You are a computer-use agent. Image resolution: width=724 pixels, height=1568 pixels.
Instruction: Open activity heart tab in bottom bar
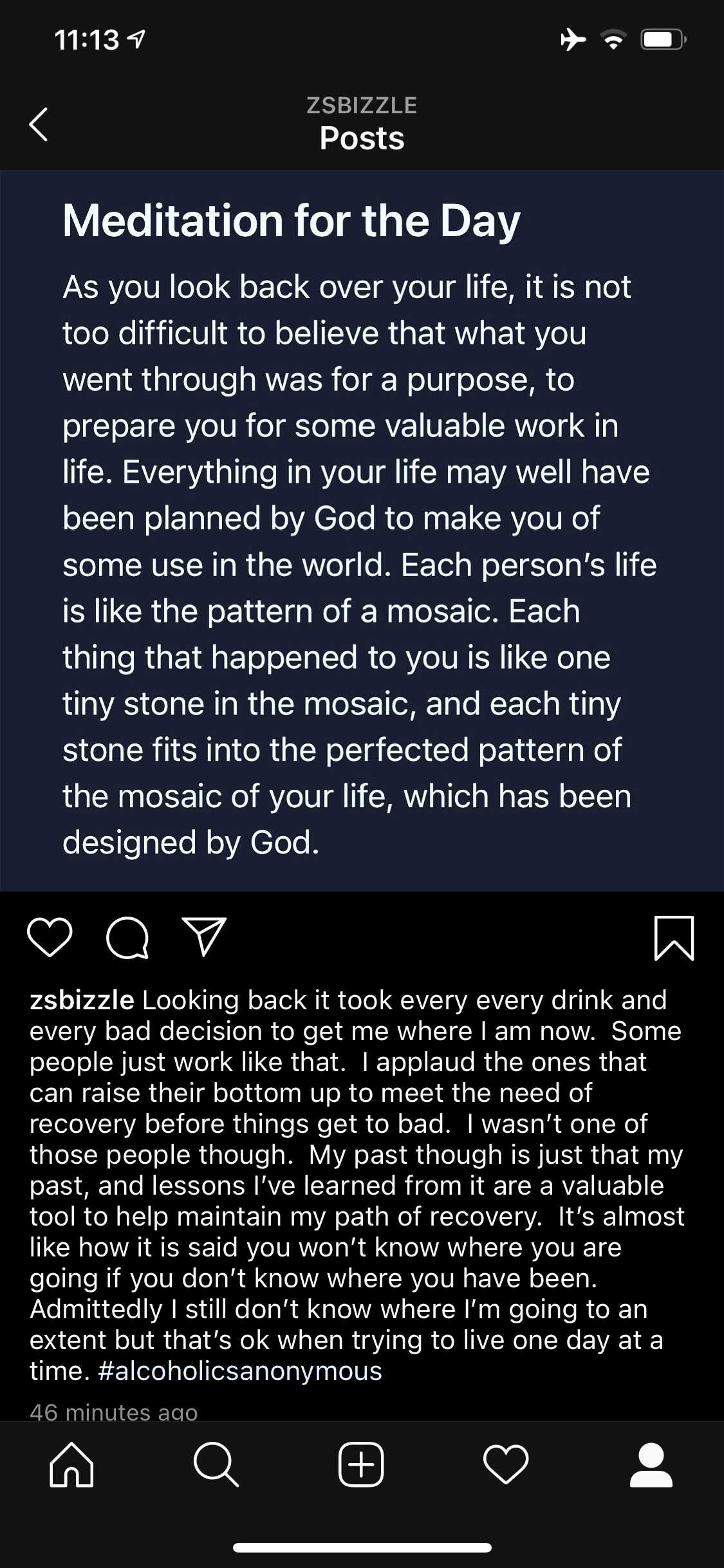tap(506, 1465)
